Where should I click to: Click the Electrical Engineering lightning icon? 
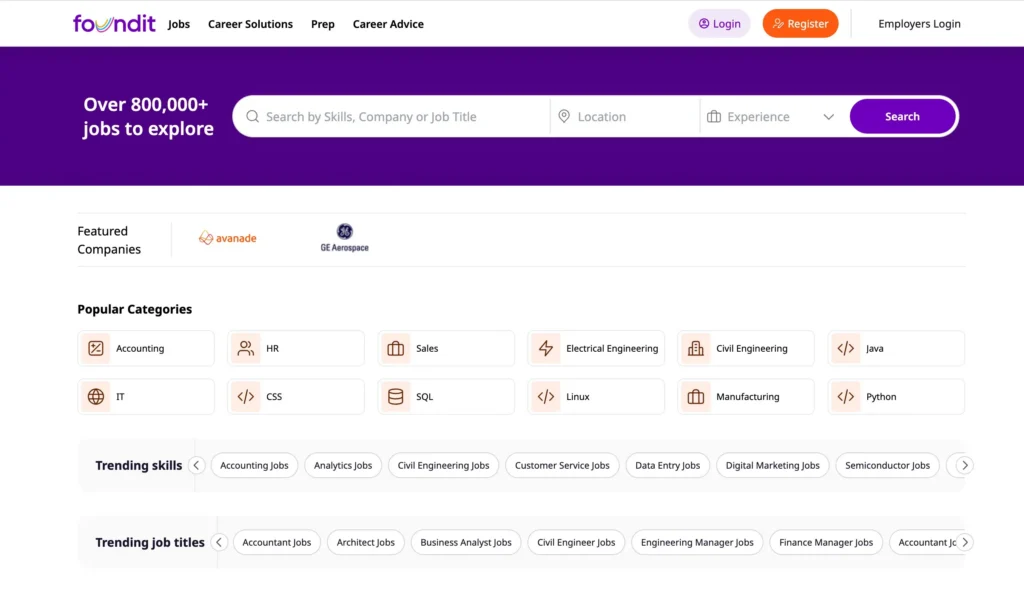point(546,348)
